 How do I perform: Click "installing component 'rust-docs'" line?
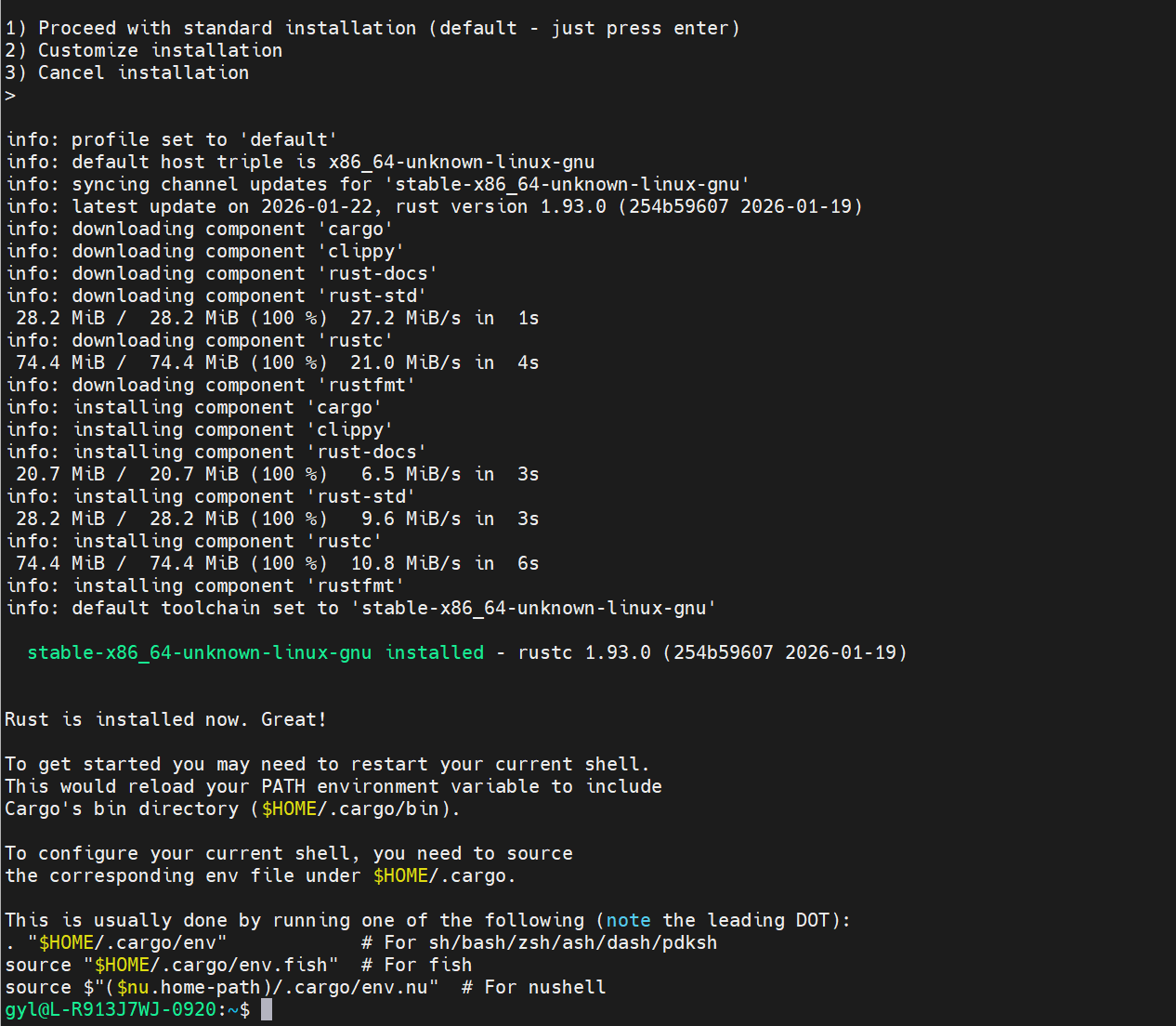pos(216,452)
